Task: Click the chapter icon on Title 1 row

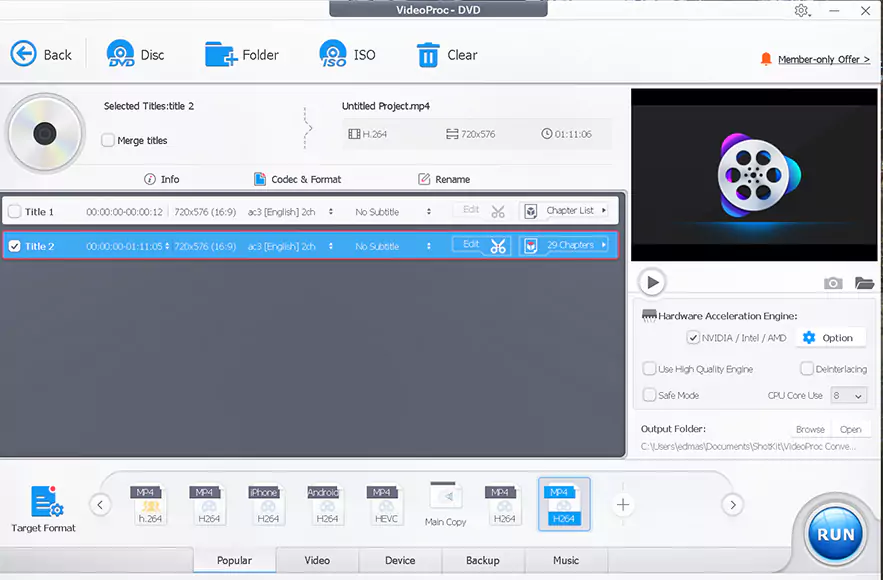Action: coord(530,211)
